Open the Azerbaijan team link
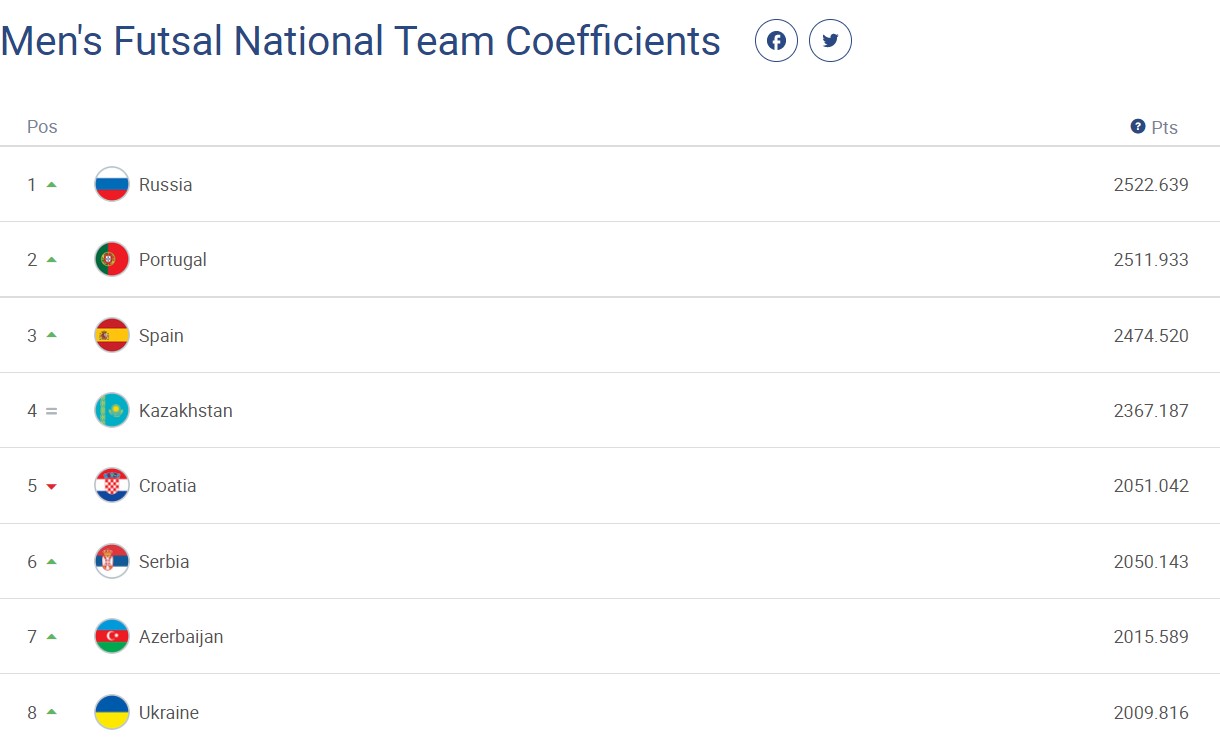Screen dimensions: 1220x739 181,636
